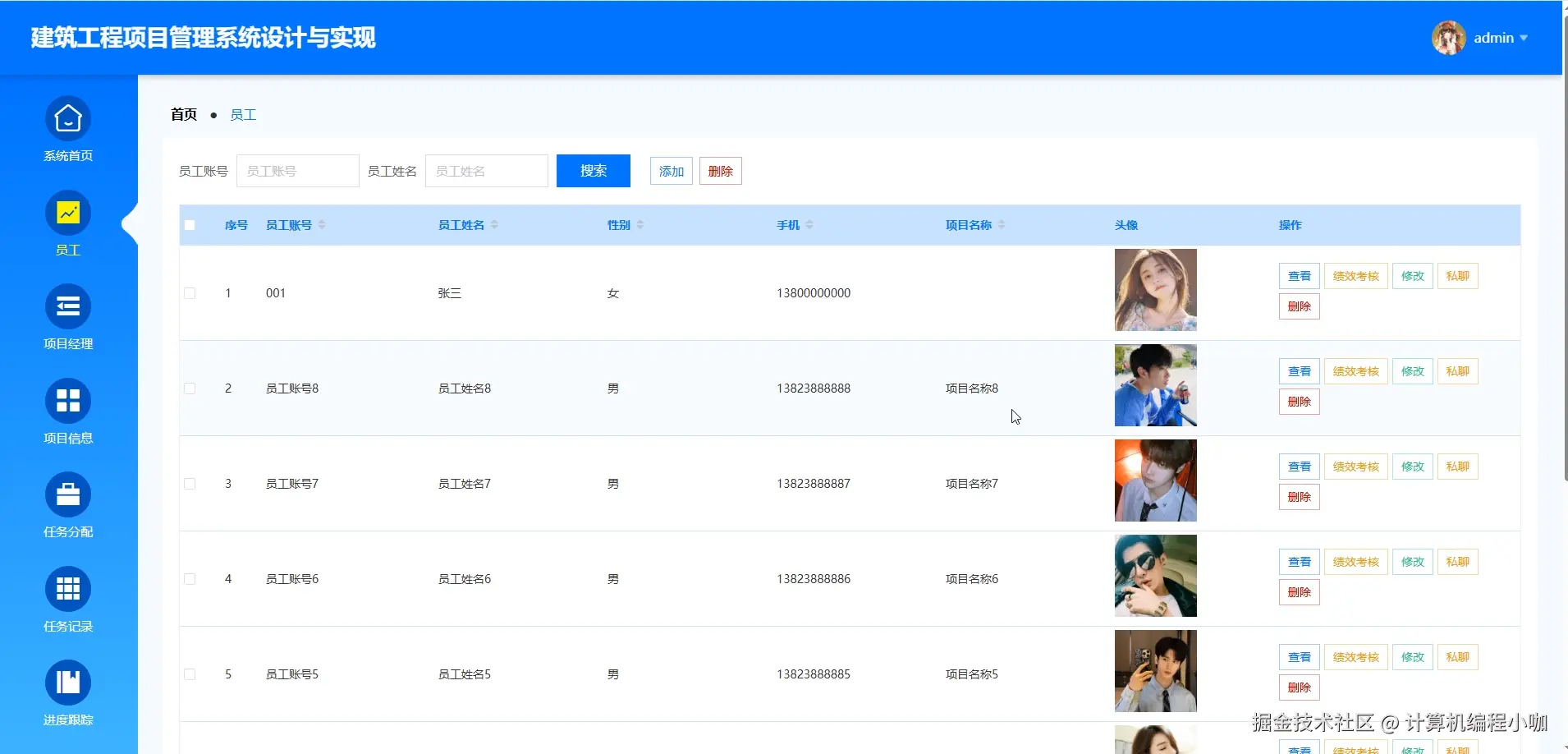Sort by 员工账号 column arrows
1568x754 pixels.
pyautogui.click(x=322, y=225)
